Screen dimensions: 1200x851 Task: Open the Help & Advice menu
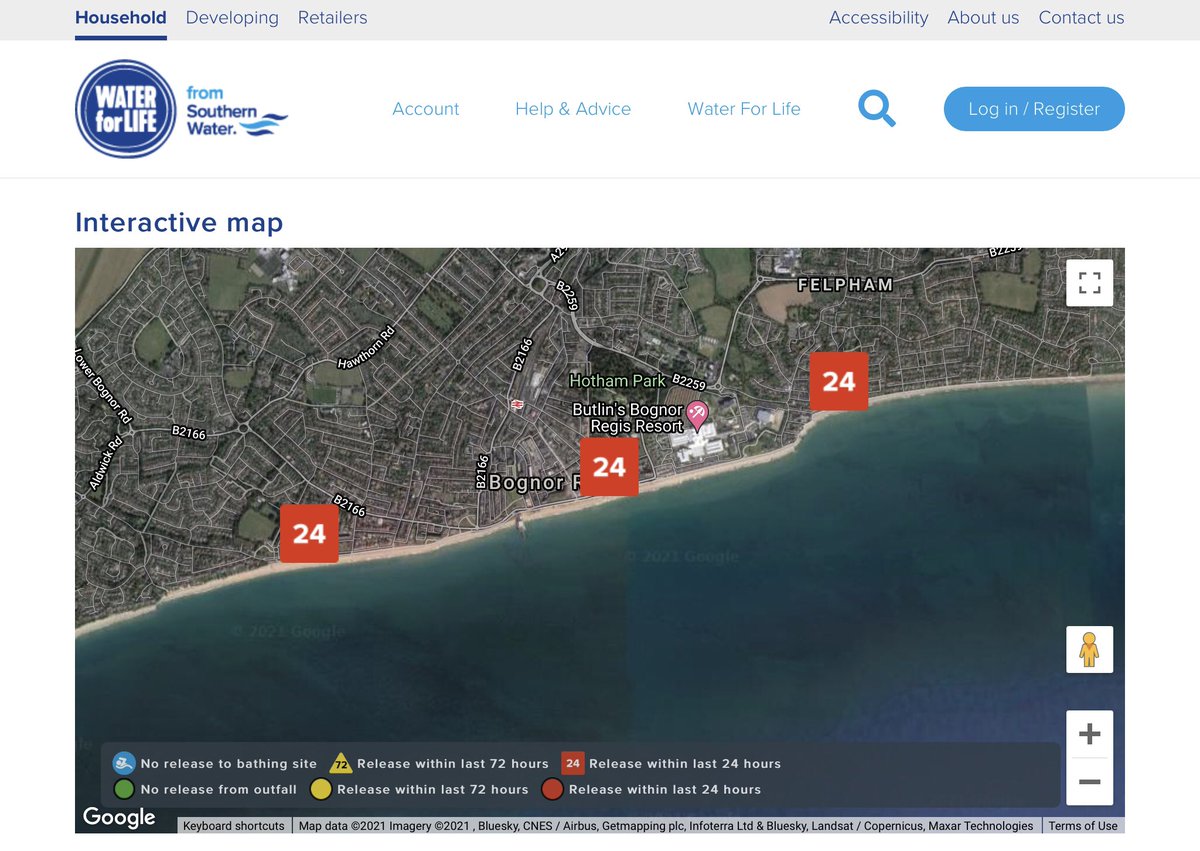(573, 109)
